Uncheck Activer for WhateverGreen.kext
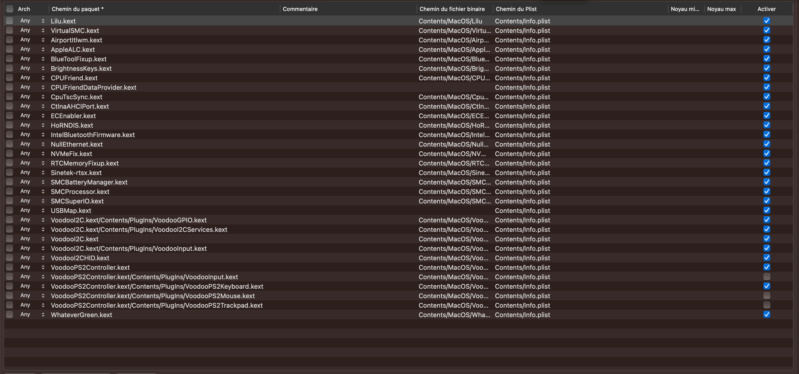Screen dimensions: 799x374 point(766,315)
